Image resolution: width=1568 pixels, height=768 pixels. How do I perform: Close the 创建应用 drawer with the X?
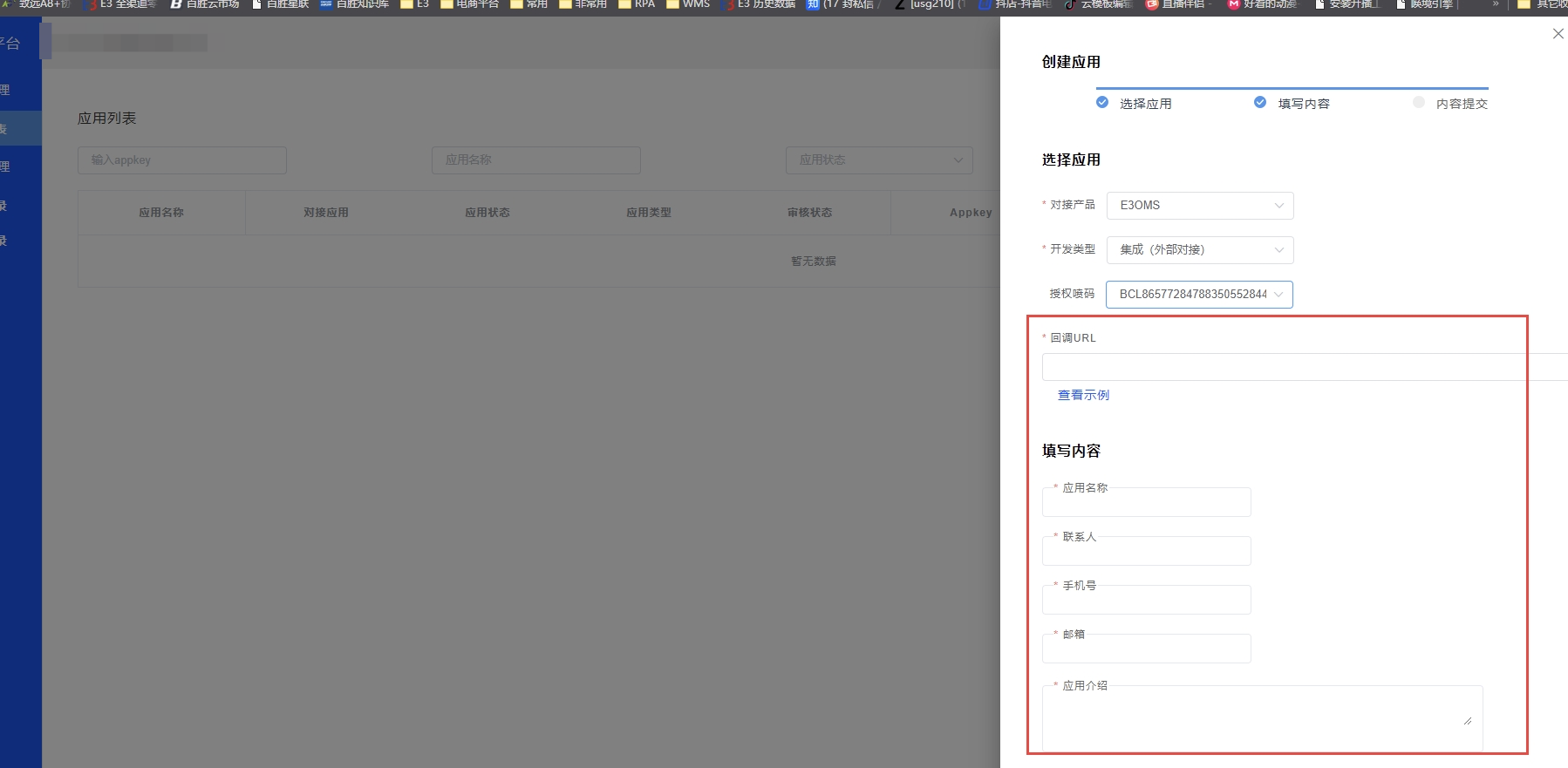point(1558,34)
